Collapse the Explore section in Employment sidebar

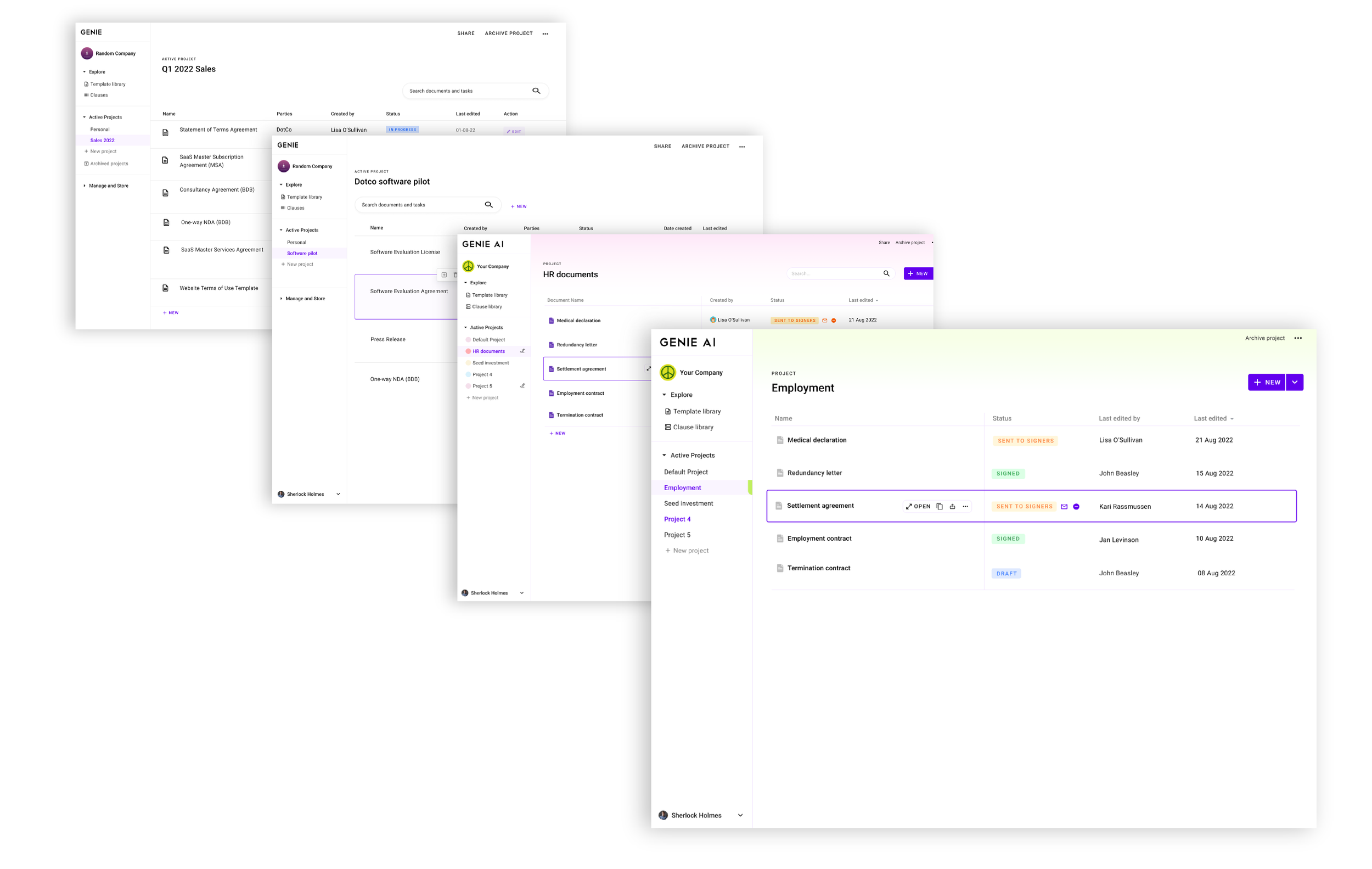coord(665,394)
